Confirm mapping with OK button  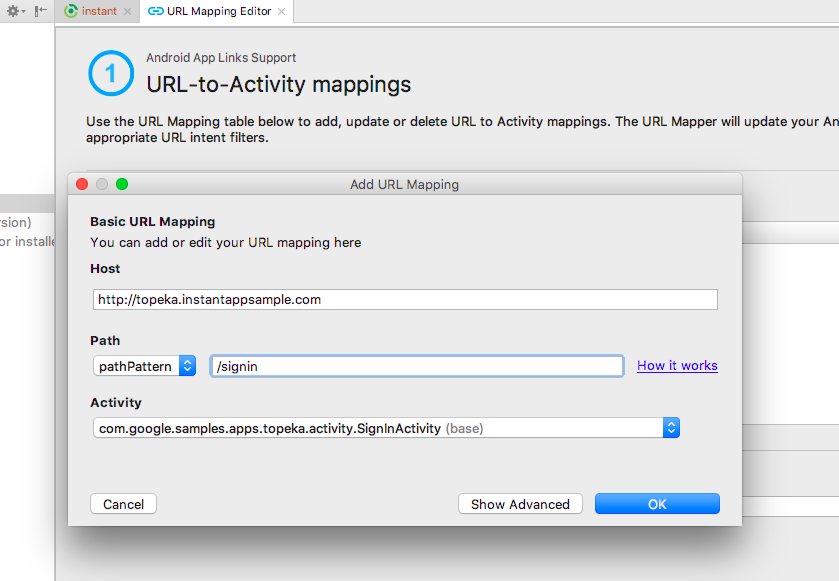pyautogui.click(x=657, y=504)
